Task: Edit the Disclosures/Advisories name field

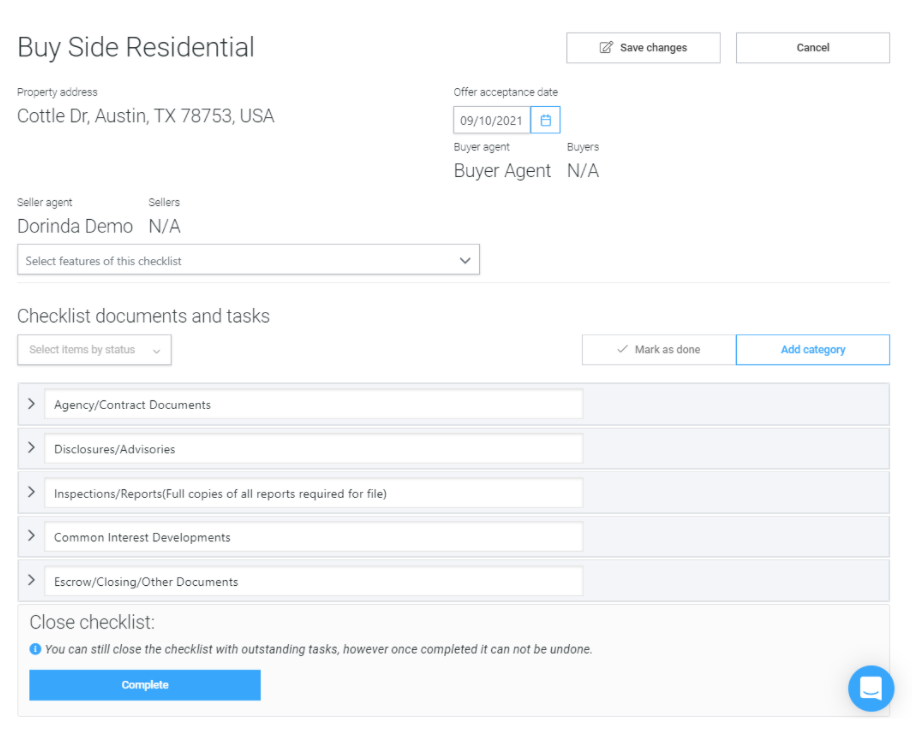Action: pos(313,449)
